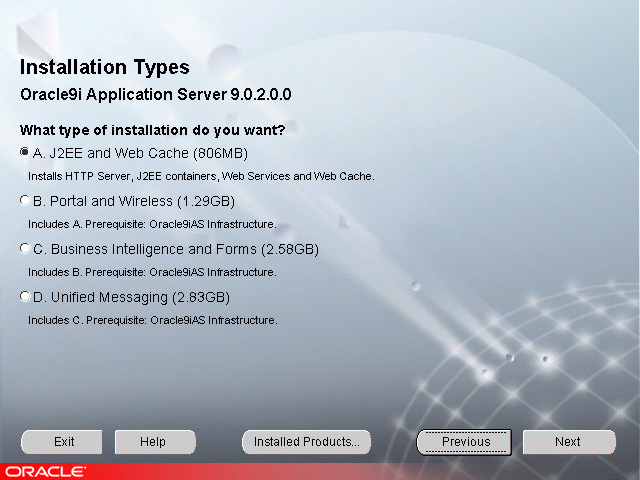Click 'Installs HTTP Server, J2EE containers' description
640x480 pixels.
pyautogui.click(x=201, y=176)
